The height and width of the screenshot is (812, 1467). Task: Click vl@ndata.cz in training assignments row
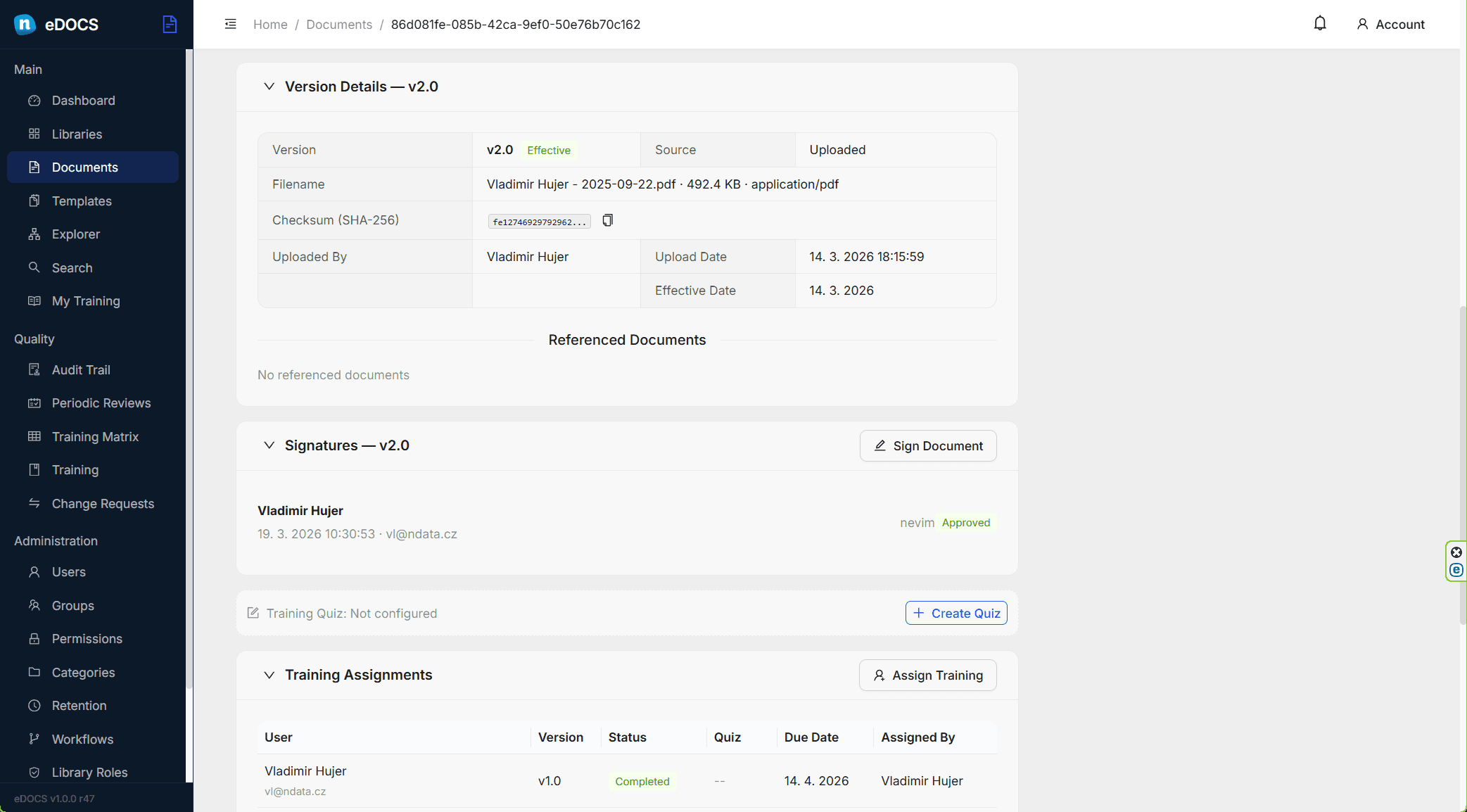click(295, 792)
